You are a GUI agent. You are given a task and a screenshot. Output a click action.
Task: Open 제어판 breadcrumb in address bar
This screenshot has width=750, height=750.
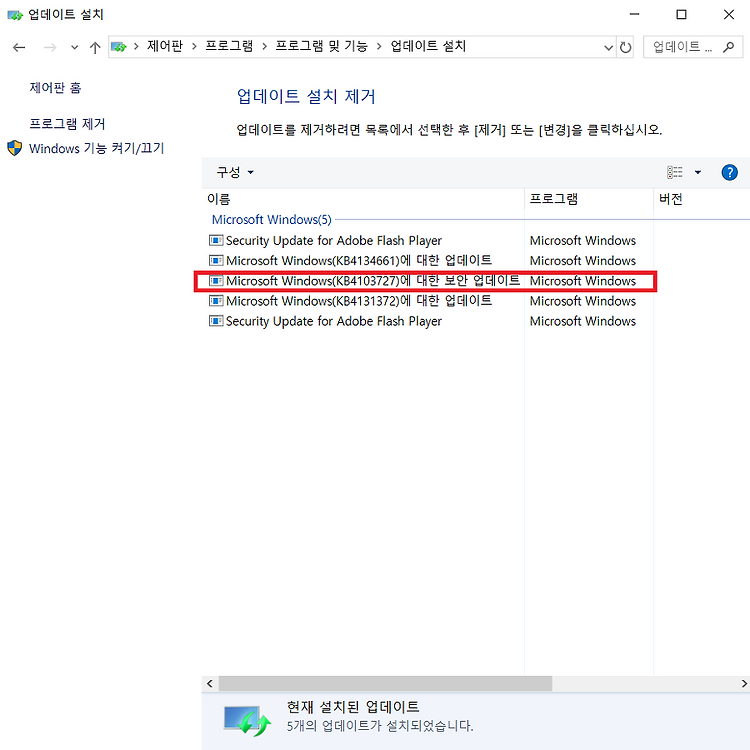coord(165,46)
